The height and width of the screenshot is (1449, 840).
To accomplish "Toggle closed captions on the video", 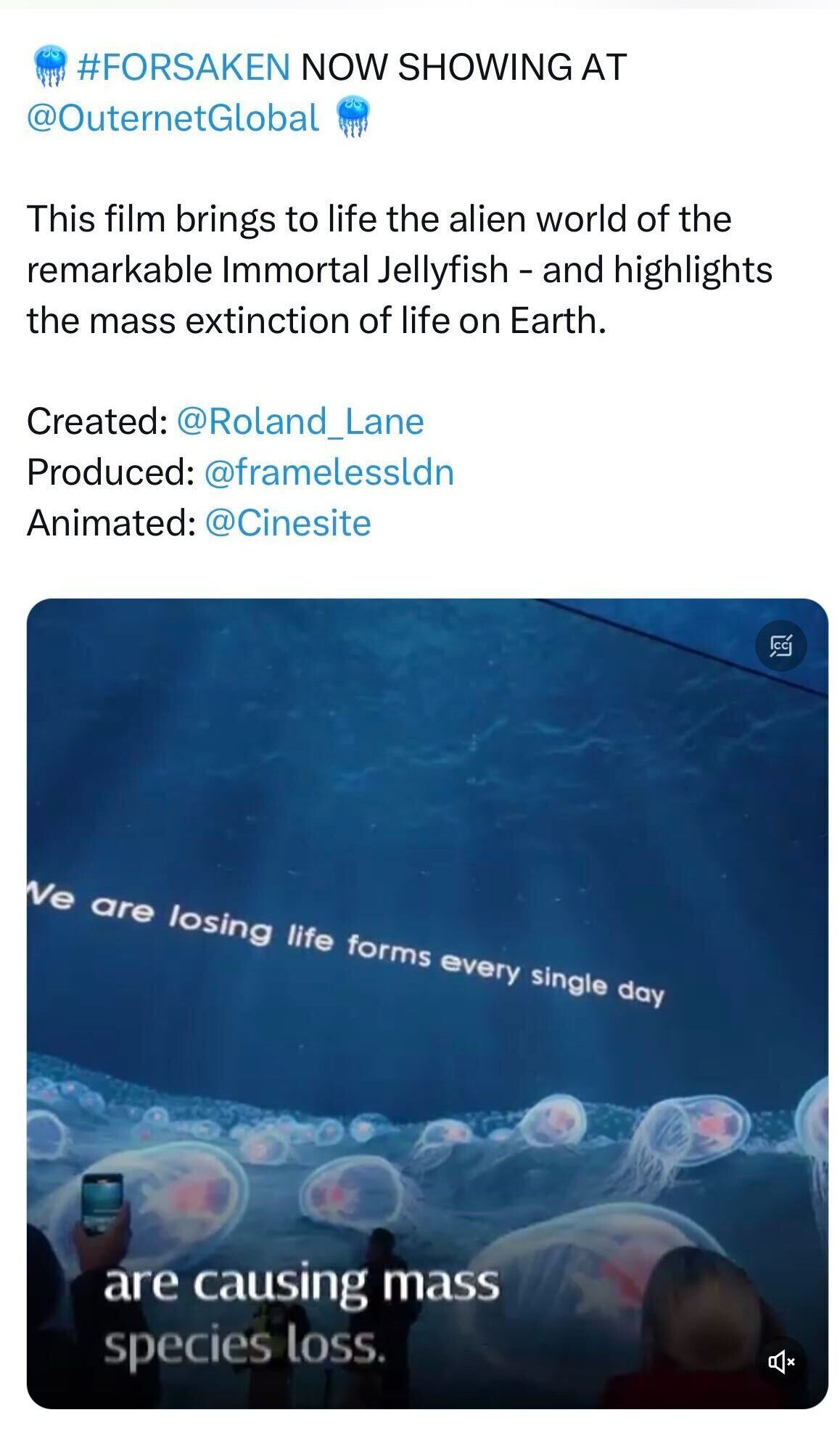I will [x=781, y=645].
